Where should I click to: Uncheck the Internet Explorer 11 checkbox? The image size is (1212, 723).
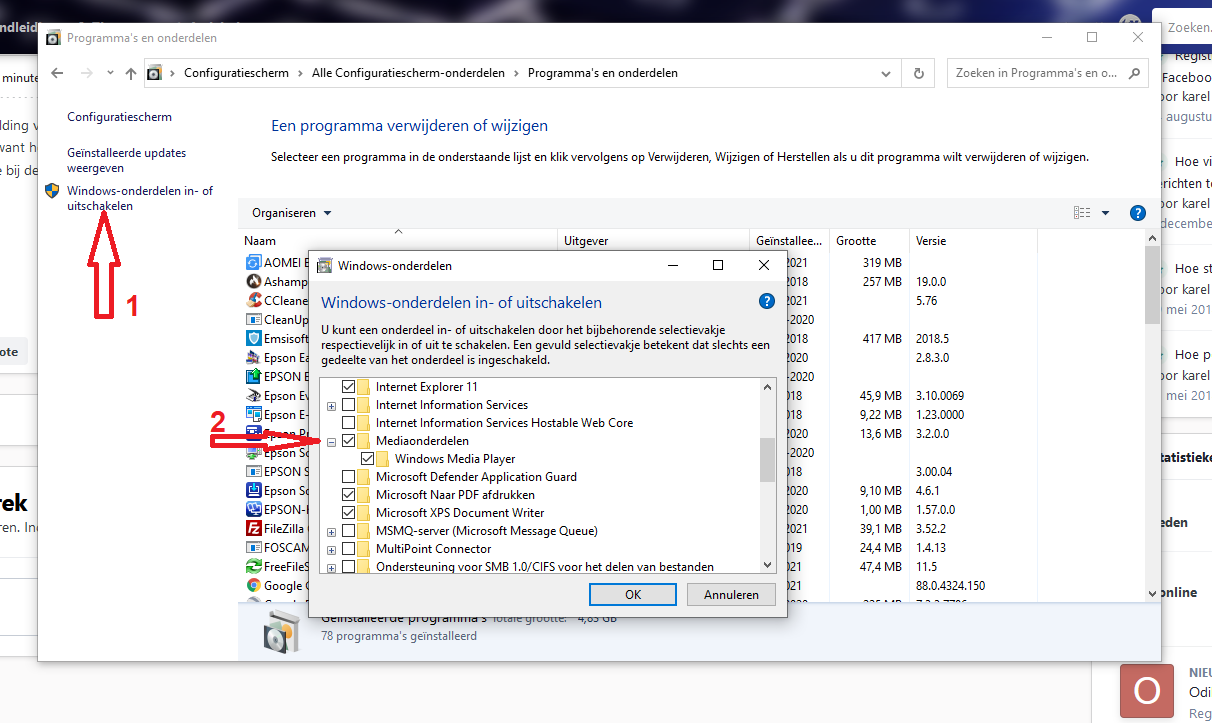[348, 387]
